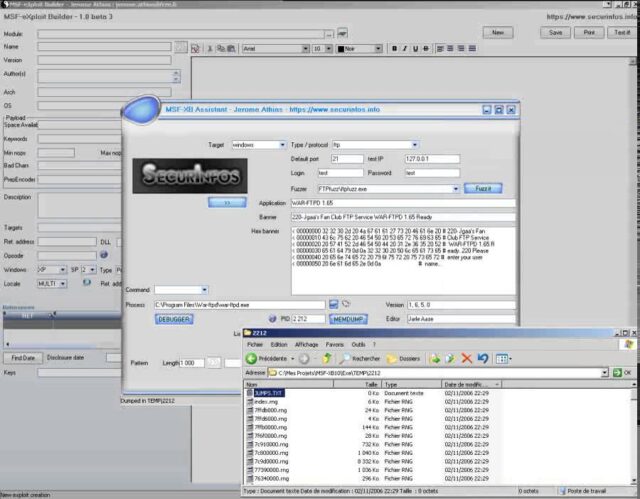
Task: Click the Copy To icon in Explorer
Action: pos(450,359)
